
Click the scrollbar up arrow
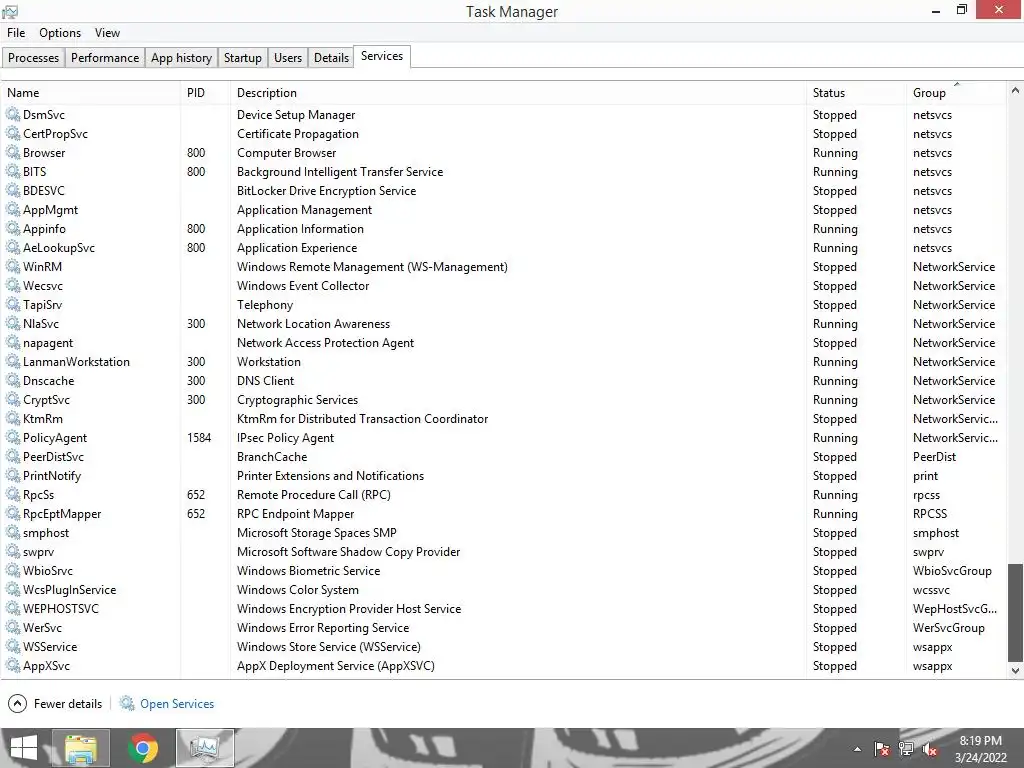[x=1016, y=91]
